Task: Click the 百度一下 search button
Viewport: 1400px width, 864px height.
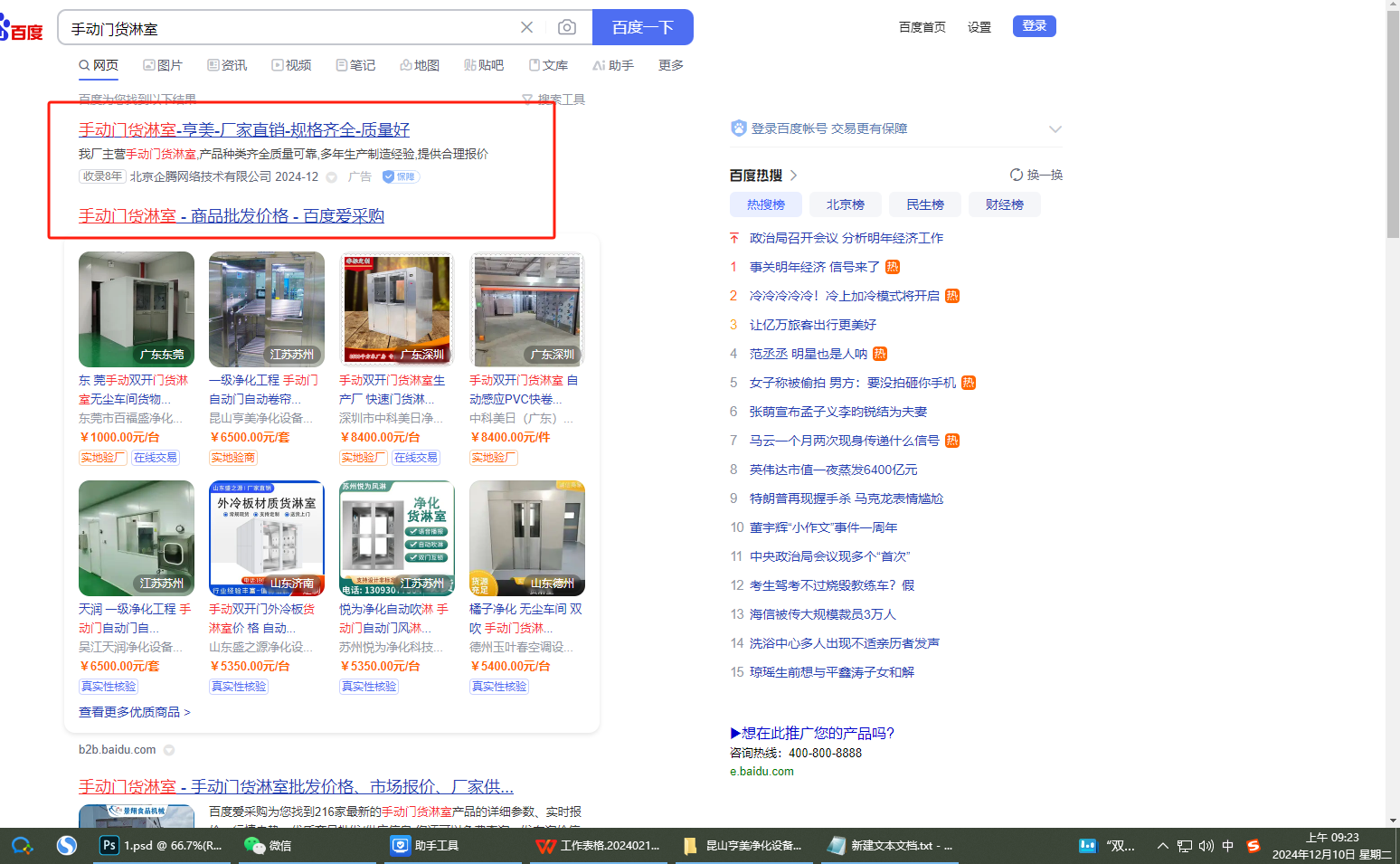Action: 643,27
